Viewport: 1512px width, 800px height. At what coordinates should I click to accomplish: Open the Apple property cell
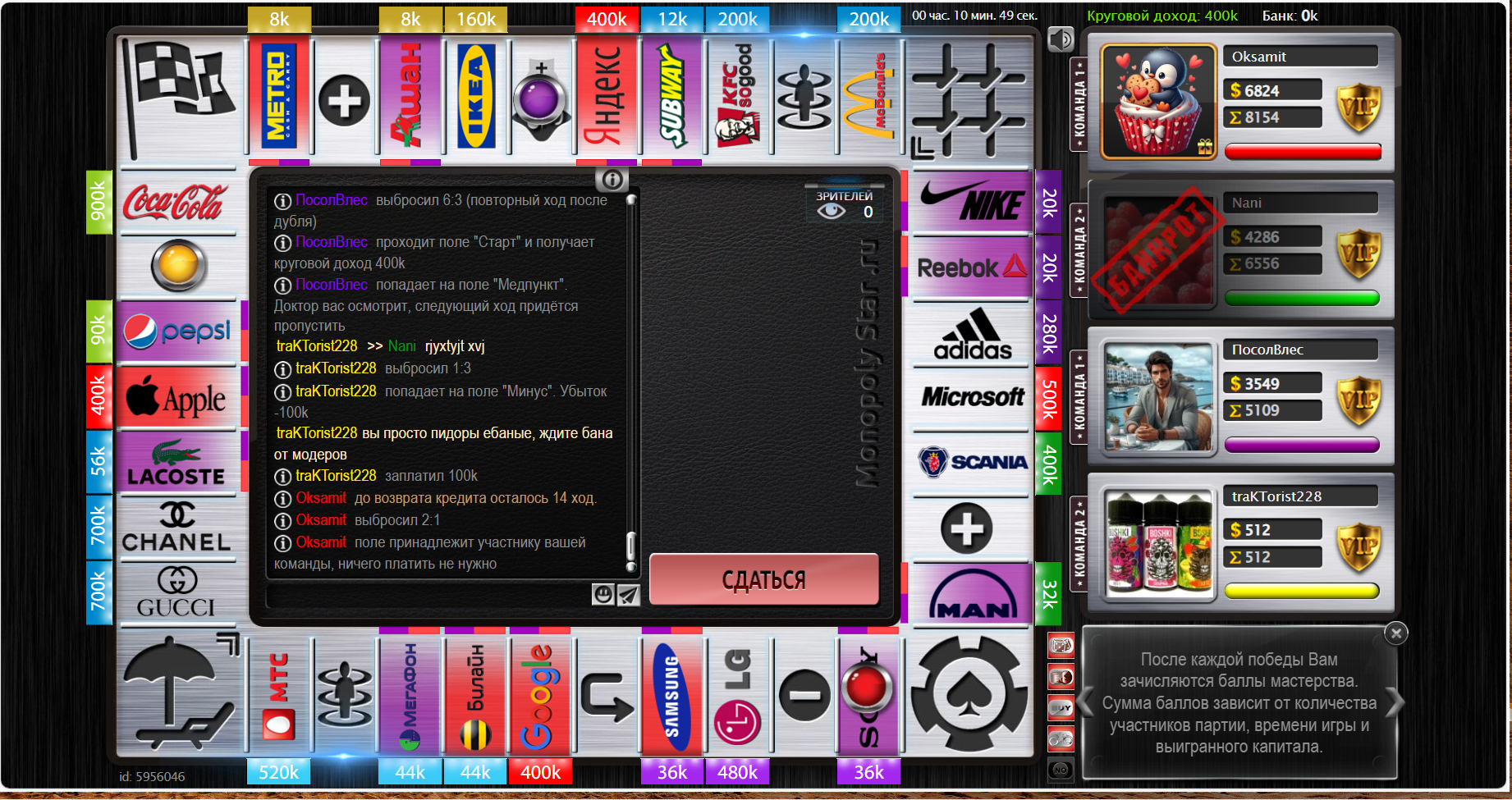(x=178, y=397)
